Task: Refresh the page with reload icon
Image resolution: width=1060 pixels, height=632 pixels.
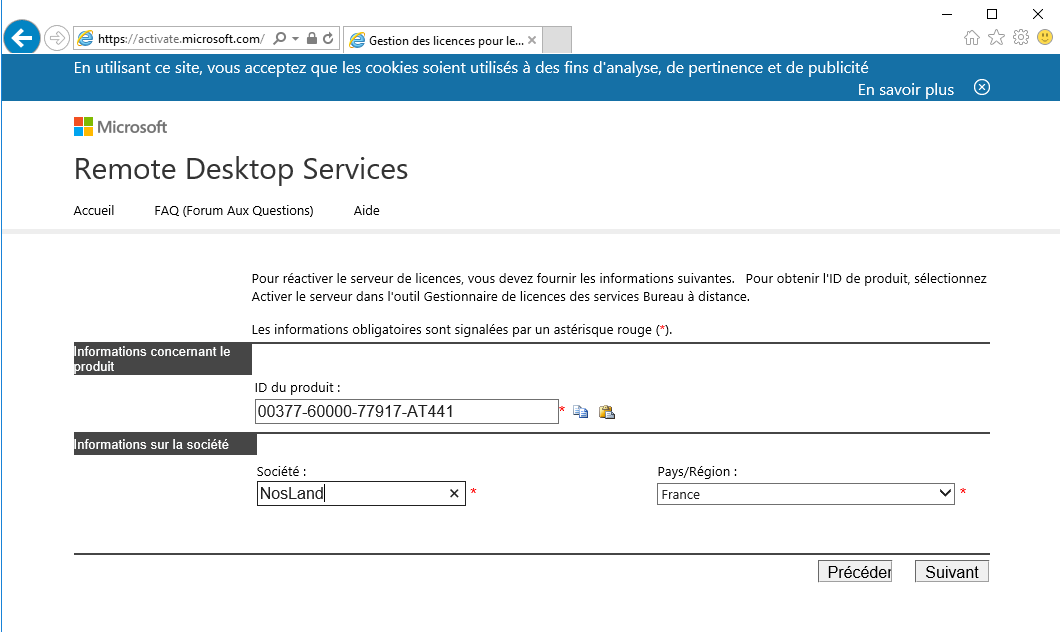Action: pyautogui.click(x=328, y=39)
